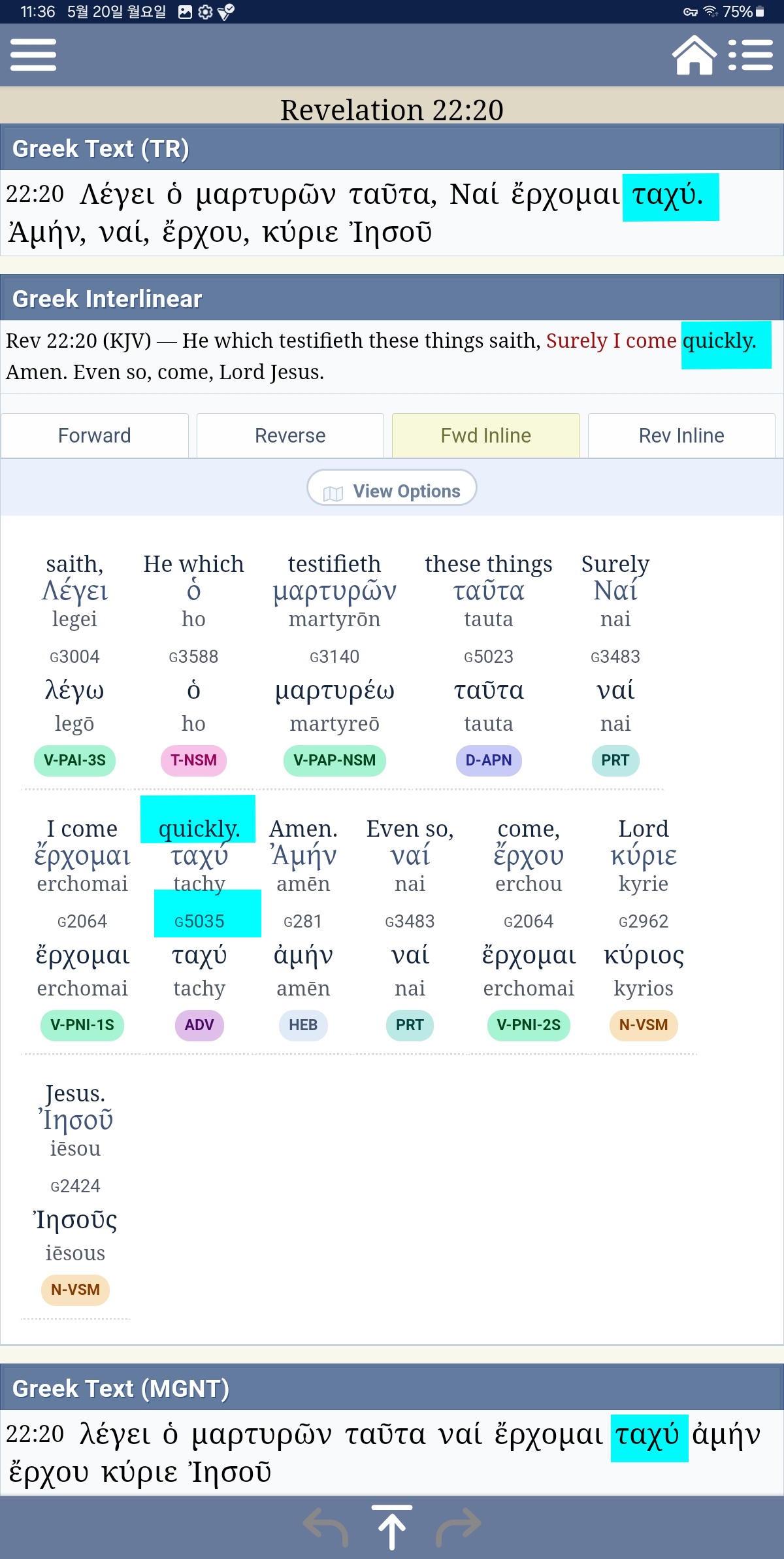Open the list menu icon

(751, 55)
